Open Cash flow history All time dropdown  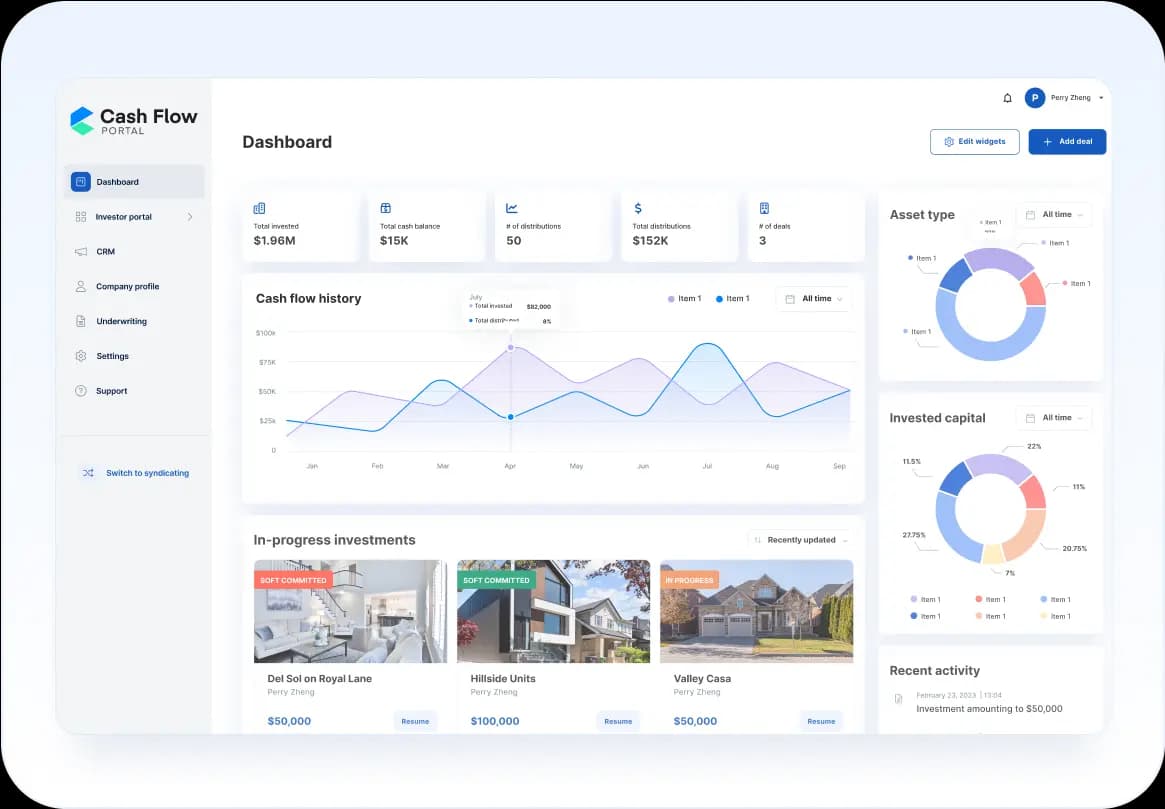click(x=814, y=299)
